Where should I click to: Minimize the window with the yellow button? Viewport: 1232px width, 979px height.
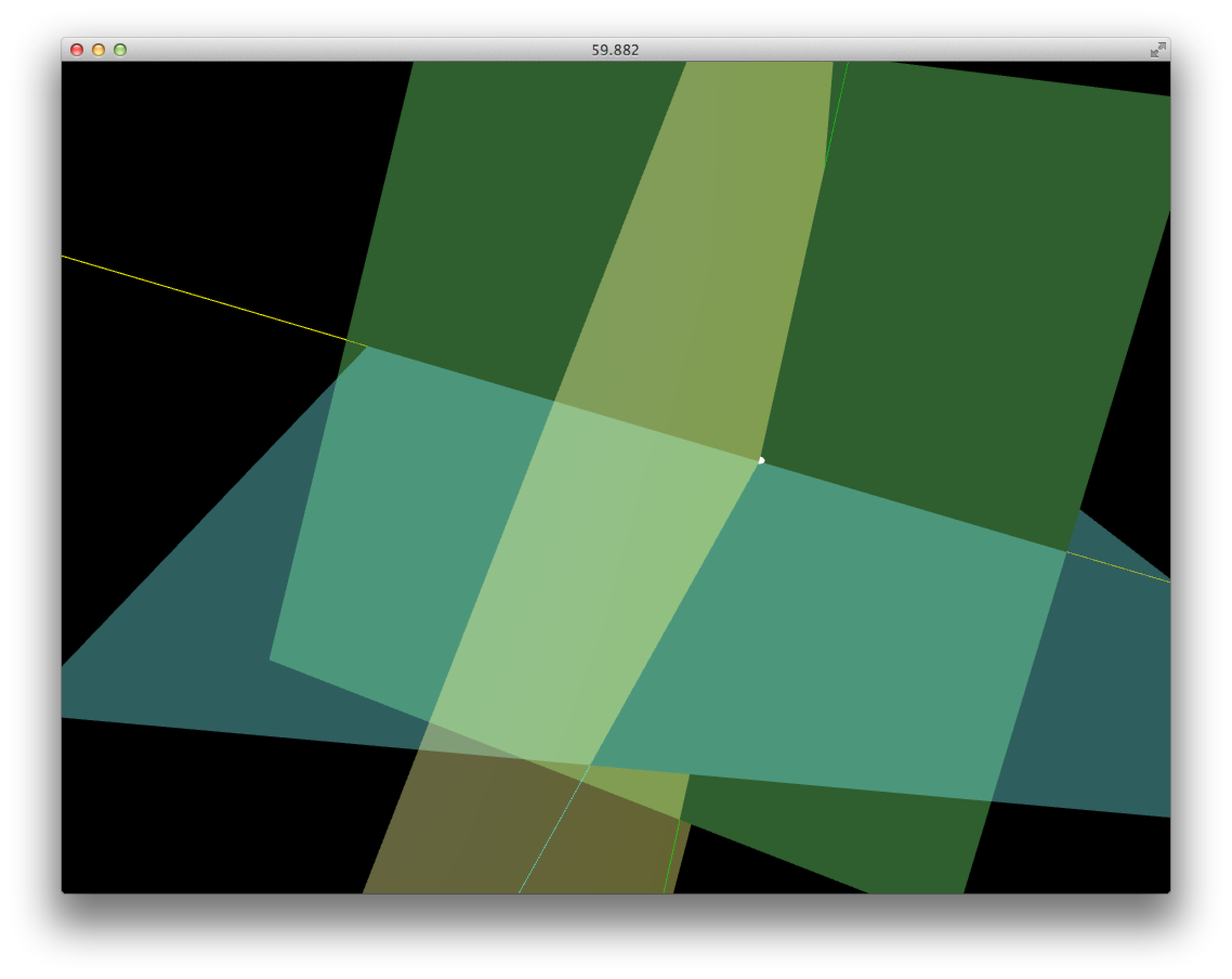pos(99,50)
